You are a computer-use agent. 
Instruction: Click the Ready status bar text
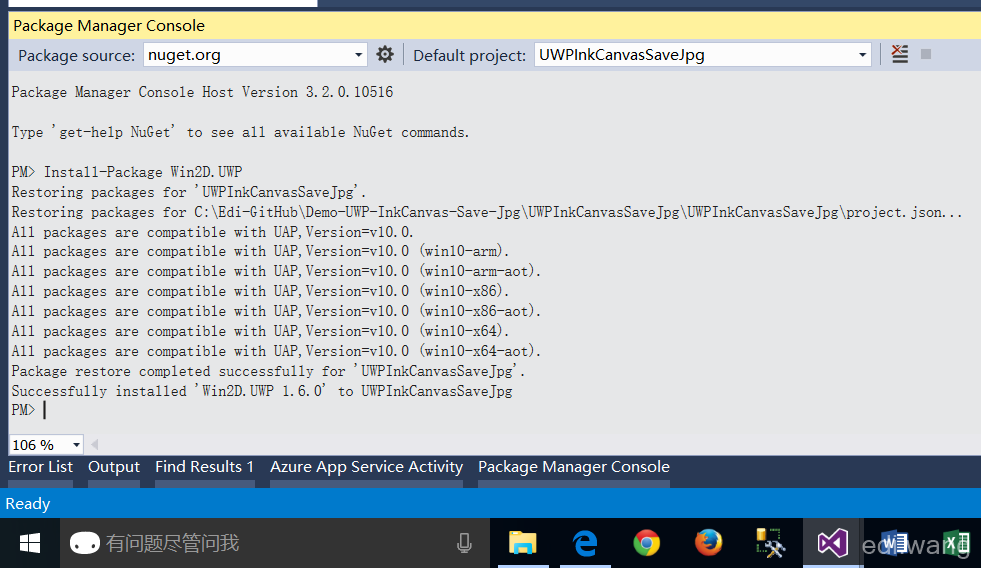28,504
